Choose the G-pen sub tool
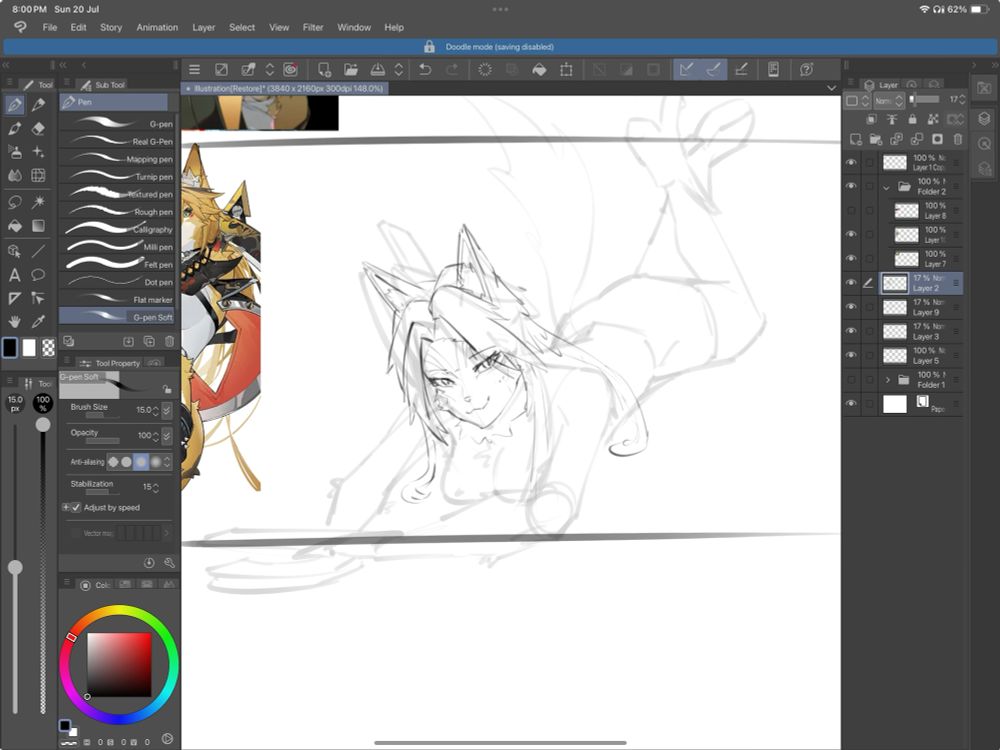The image size is (1000, 750). click(x=117, y=124)
